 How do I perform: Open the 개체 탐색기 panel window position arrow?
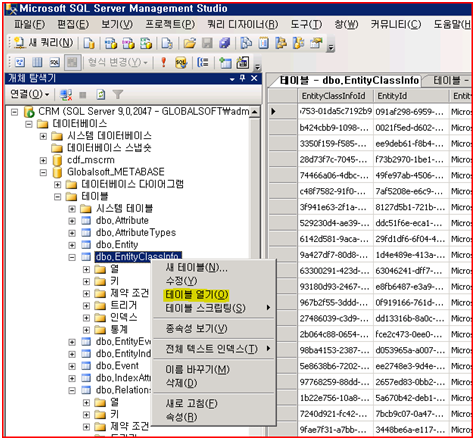pyautogui.click(x=232, y=79)
